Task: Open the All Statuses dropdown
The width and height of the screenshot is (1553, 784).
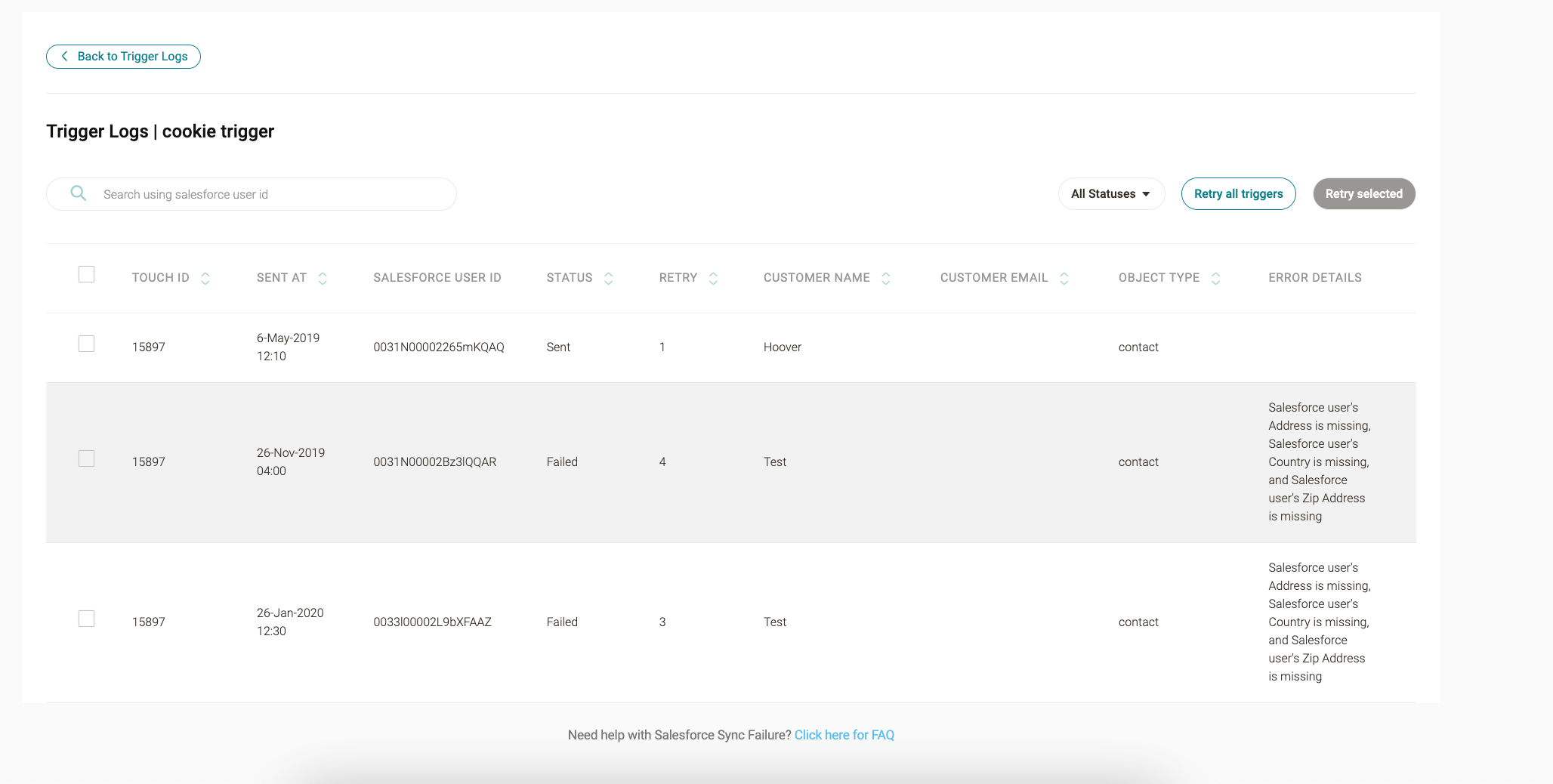Action: pos(1110,194)
